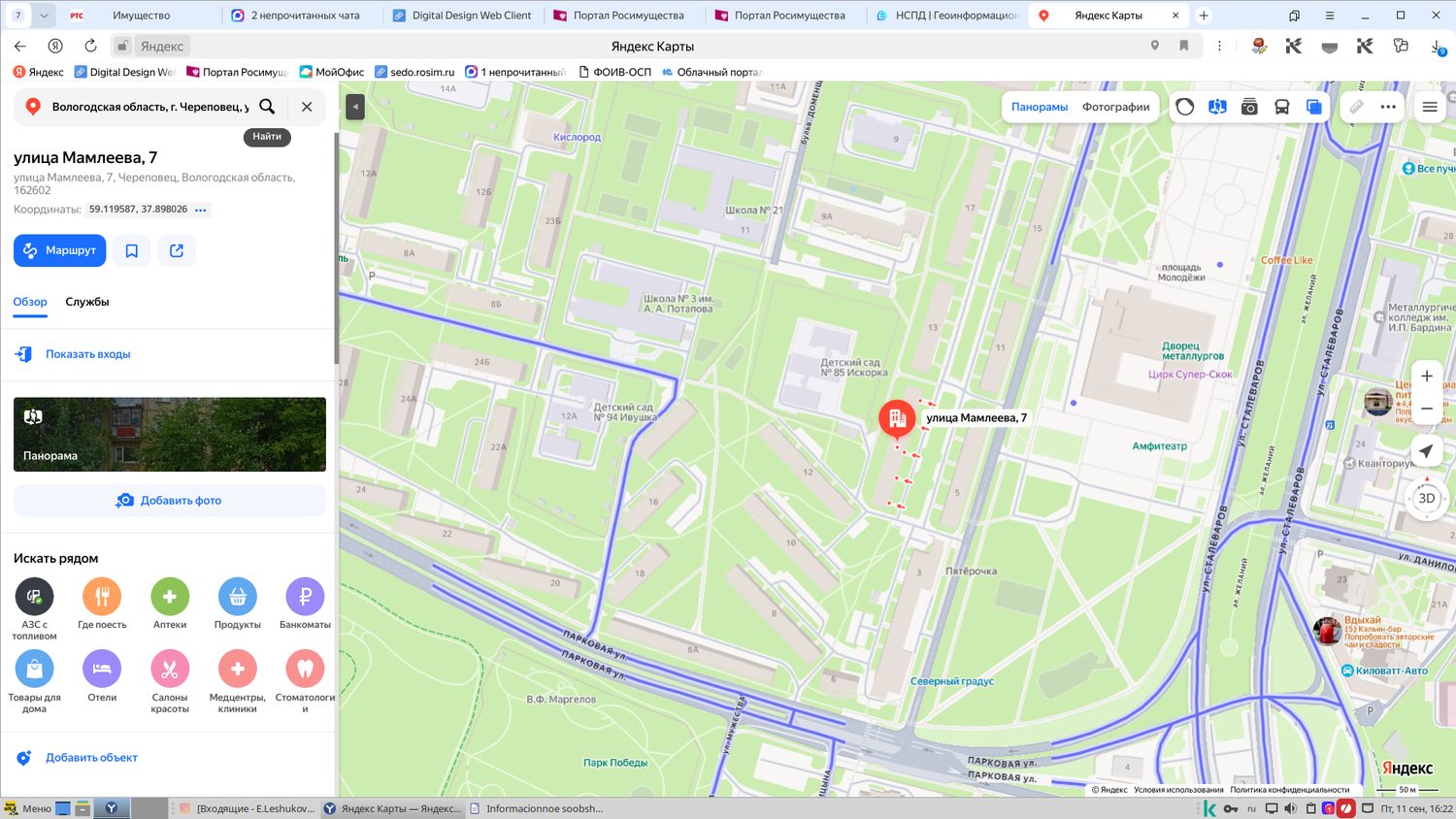The width and height of the screenshot is (1456, 819).
Task: Search nearby Аптеки
Action: (x=170, y=604)
